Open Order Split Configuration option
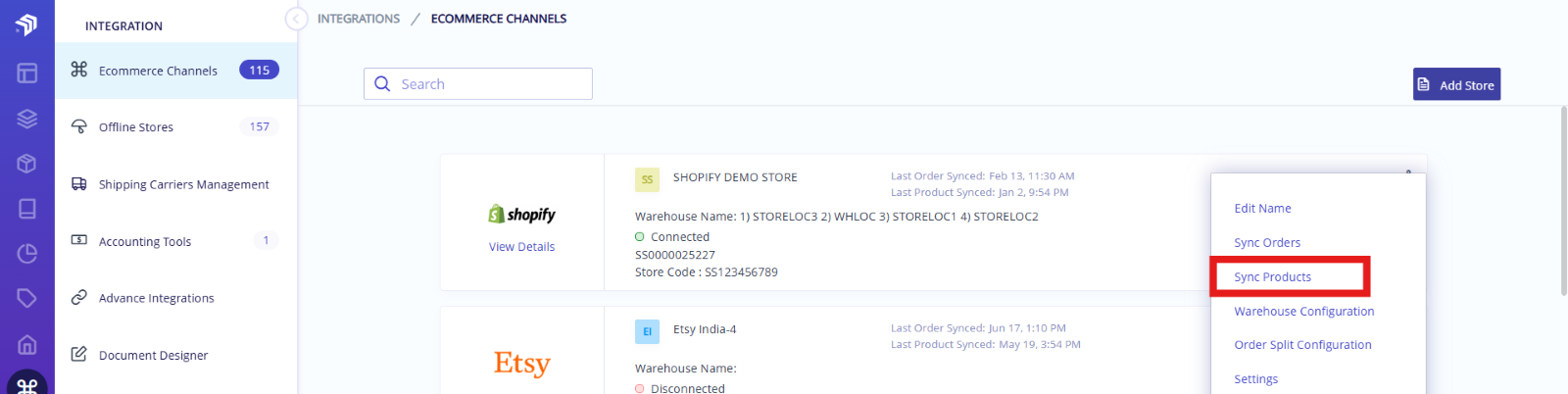This screenshot has height=394, width=1568. (1302, 344)
